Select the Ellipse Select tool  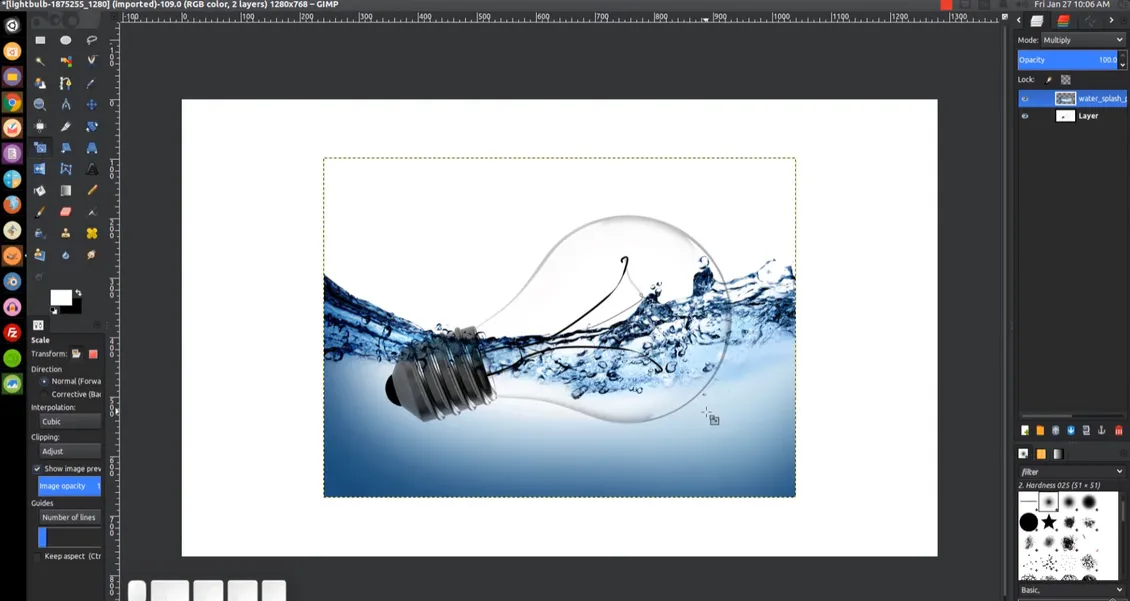[x=66, y=40]
